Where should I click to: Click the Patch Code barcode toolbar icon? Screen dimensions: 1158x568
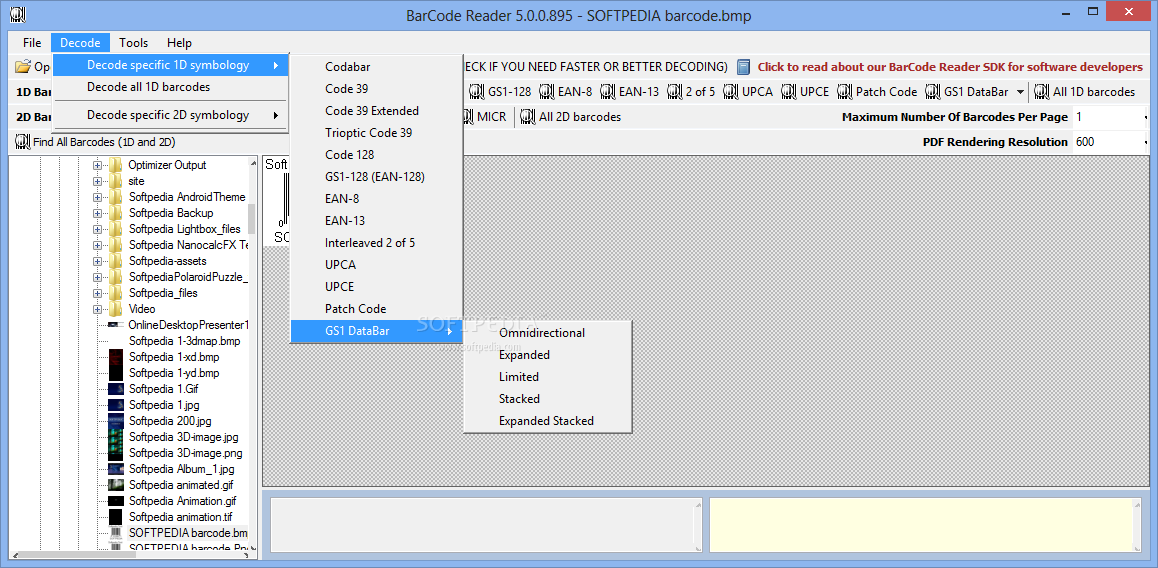[845, 92]
